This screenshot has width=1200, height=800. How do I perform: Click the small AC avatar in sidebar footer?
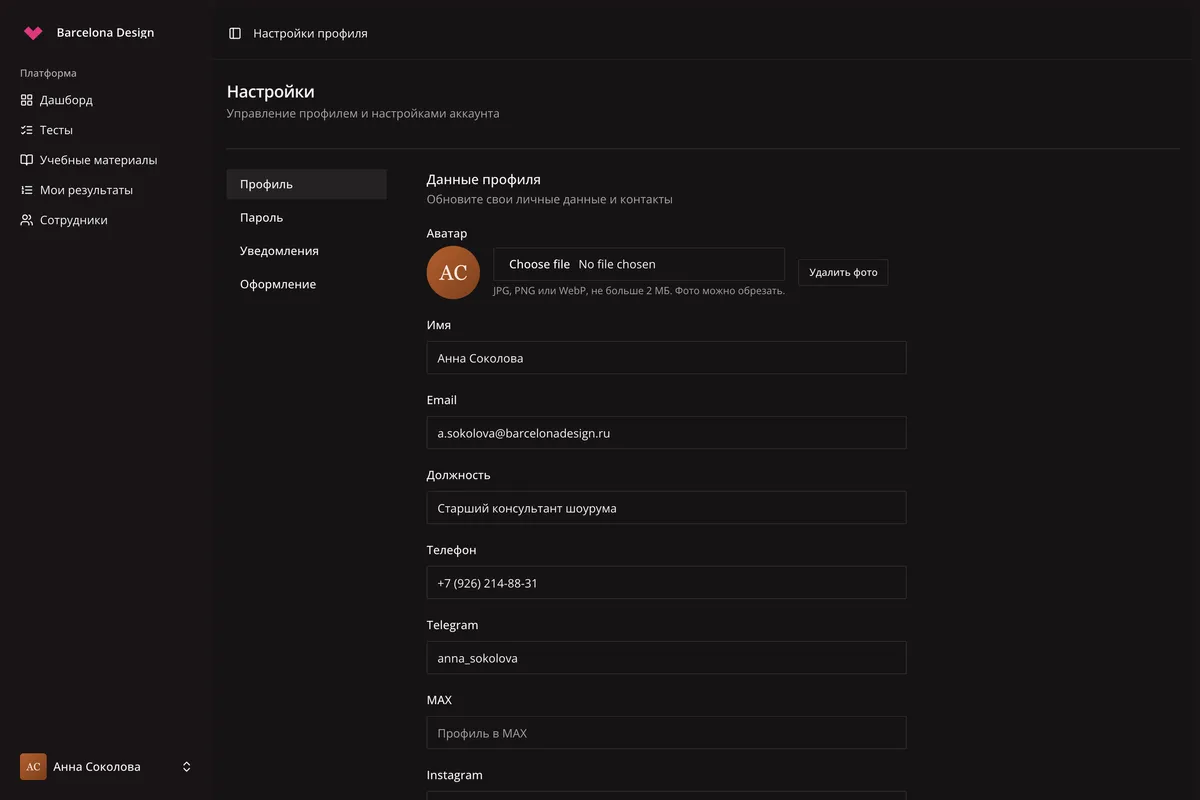33,767
